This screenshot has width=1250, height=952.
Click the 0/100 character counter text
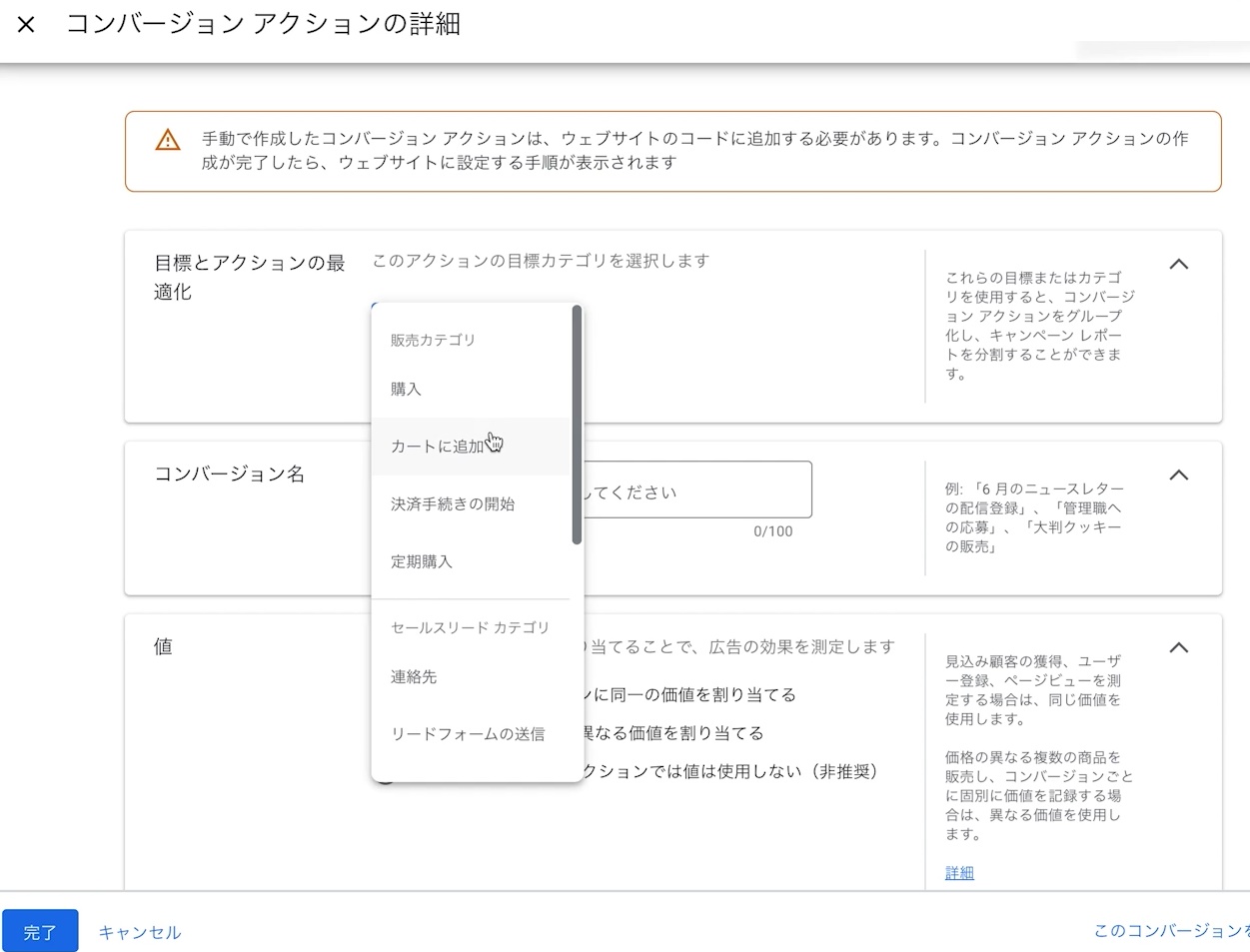tap(773, 531)
